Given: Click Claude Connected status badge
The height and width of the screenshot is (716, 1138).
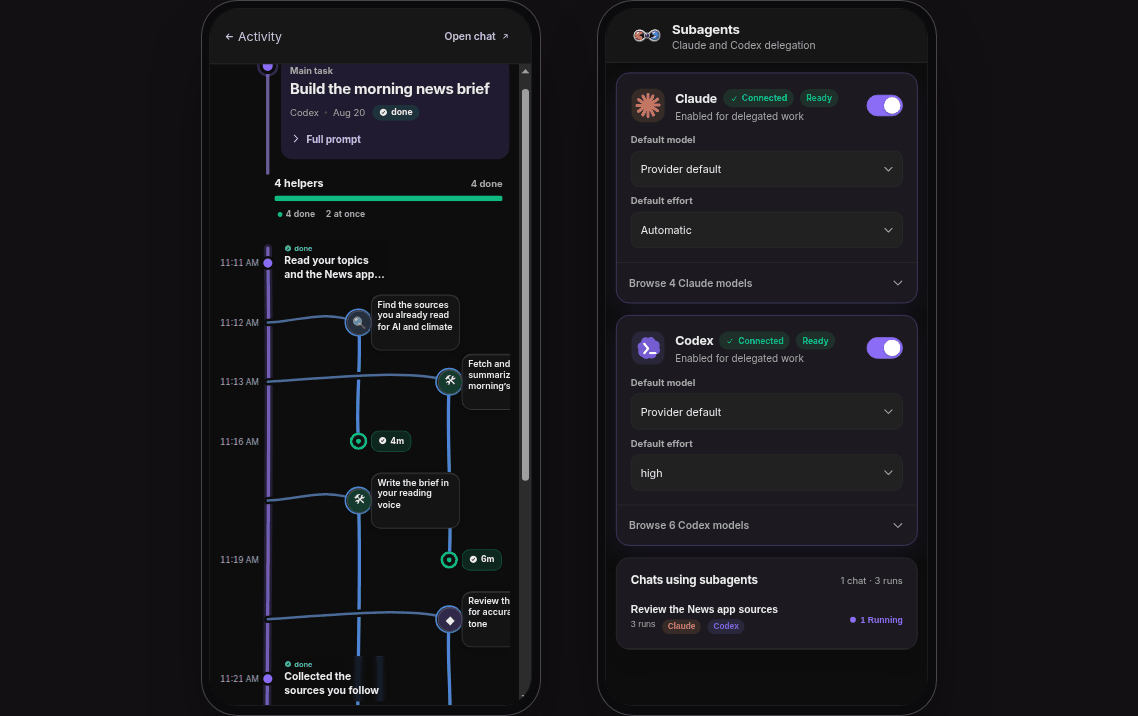Looking at the screenshot, I should pos(758,98).
